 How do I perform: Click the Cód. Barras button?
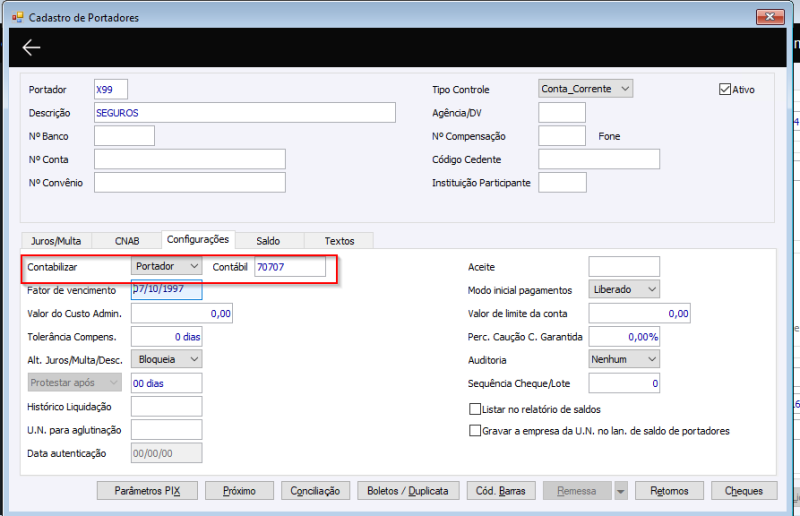(x=501, y=491)
